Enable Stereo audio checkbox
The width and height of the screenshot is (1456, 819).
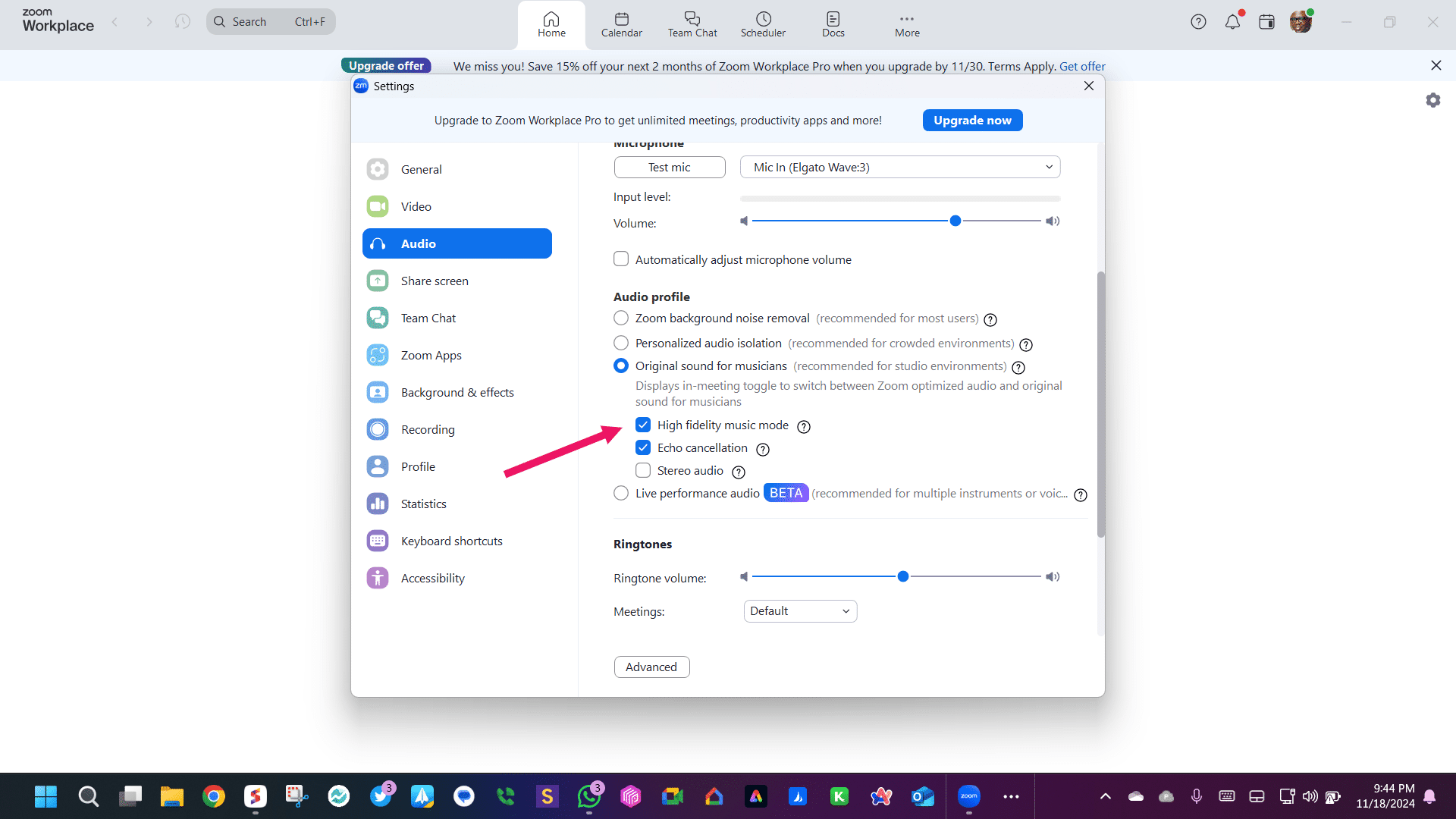coord(643,470)
